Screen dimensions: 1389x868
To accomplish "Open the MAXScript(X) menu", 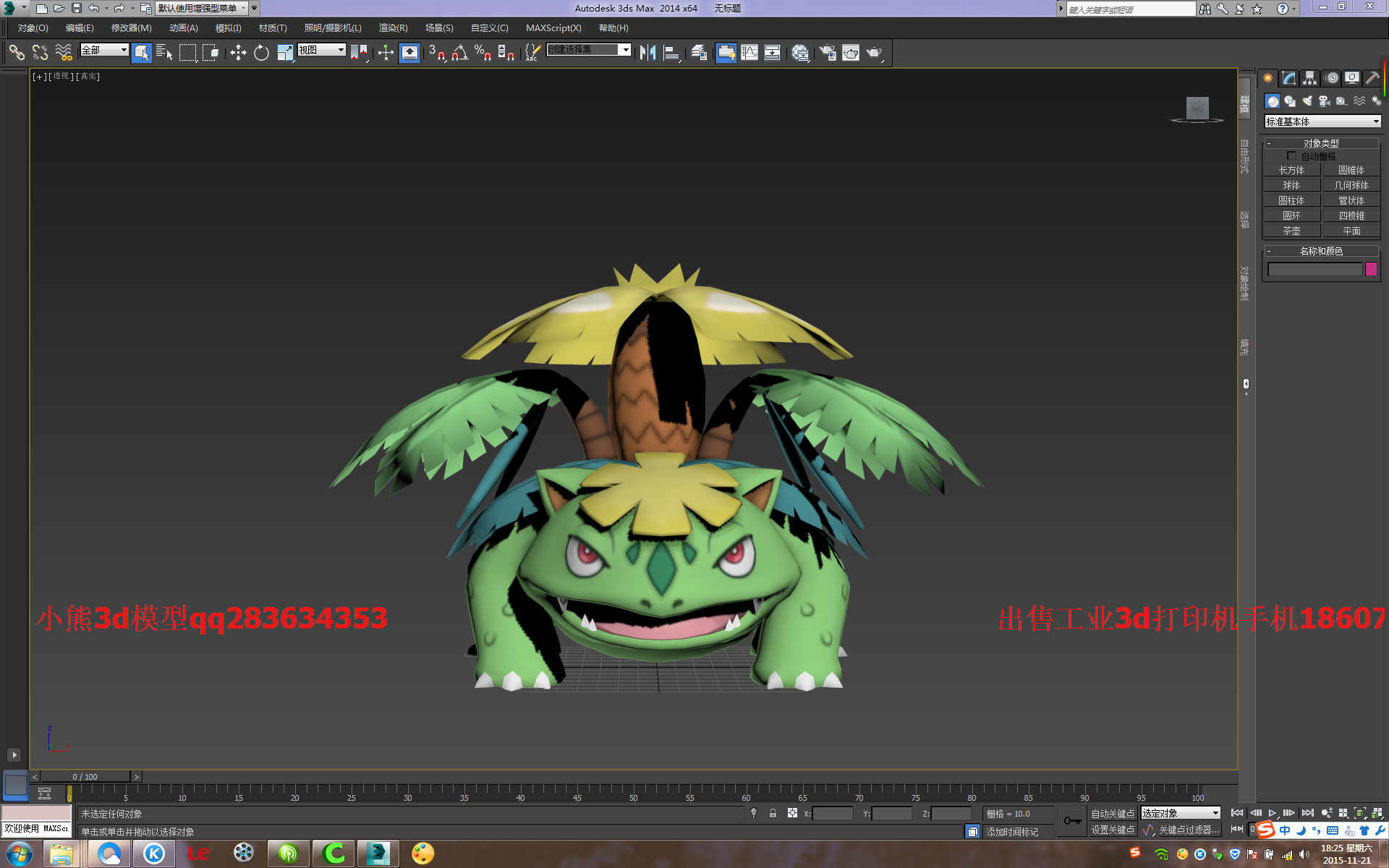I will pos(553,28).
